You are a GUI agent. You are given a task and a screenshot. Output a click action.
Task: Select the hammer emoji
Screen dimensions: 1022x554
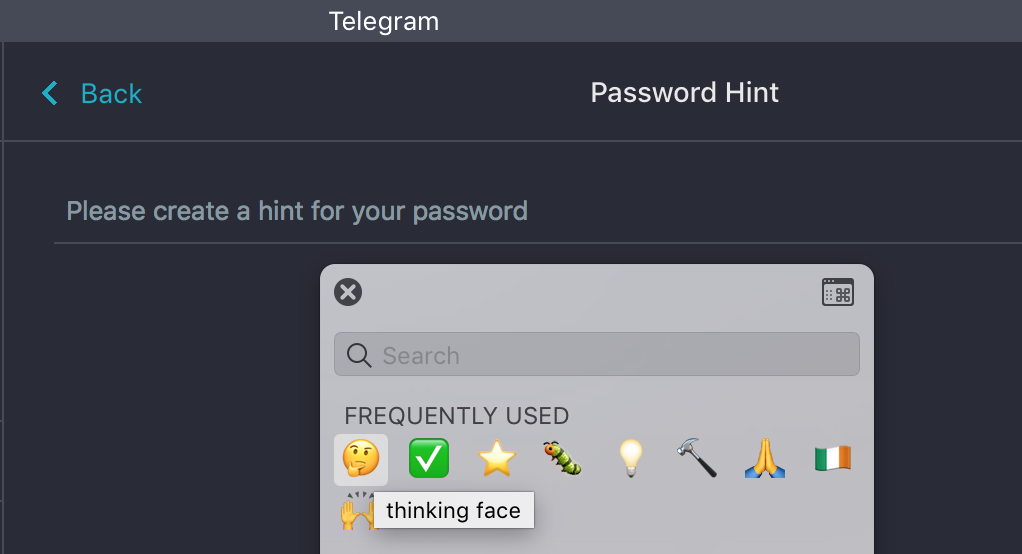click(x=696, y=459)
